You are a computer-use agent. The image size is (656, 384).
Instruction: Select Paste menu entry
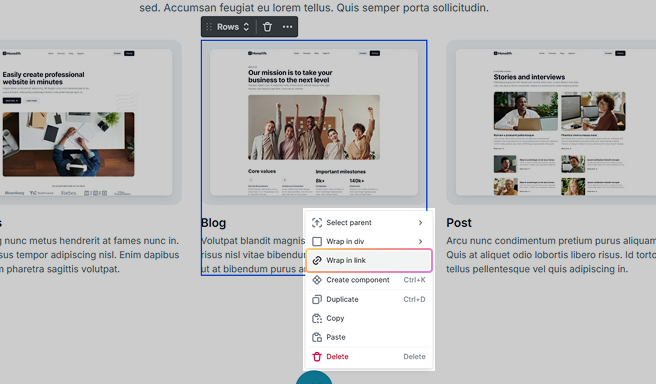369,337
